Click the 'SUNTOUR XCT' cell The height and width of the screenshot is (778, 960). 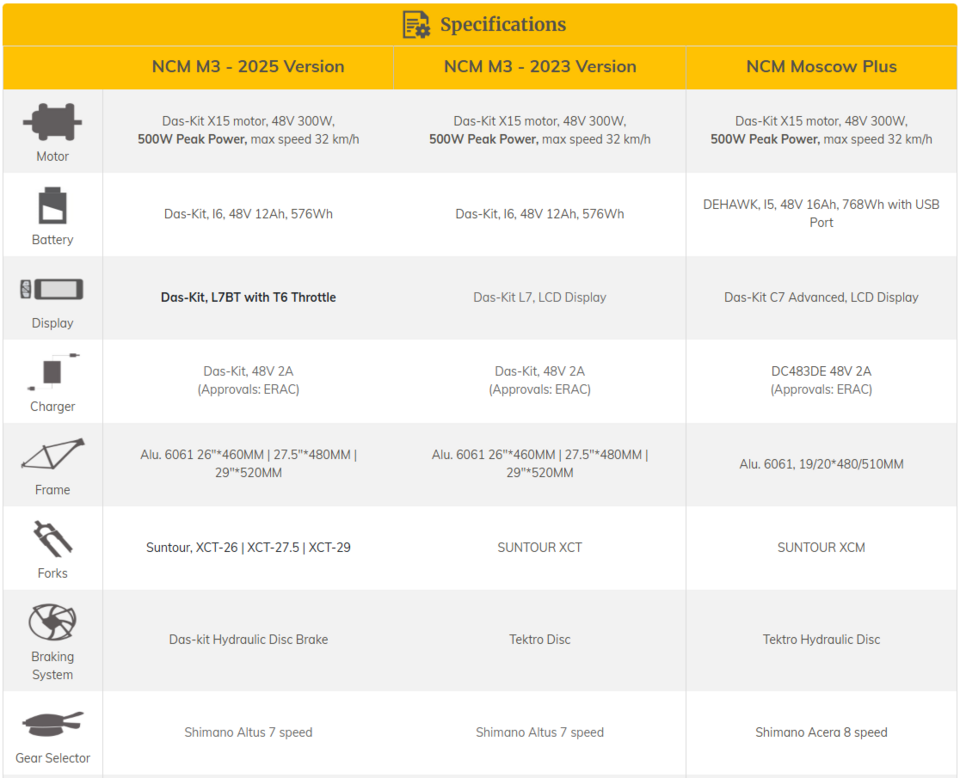540,547
